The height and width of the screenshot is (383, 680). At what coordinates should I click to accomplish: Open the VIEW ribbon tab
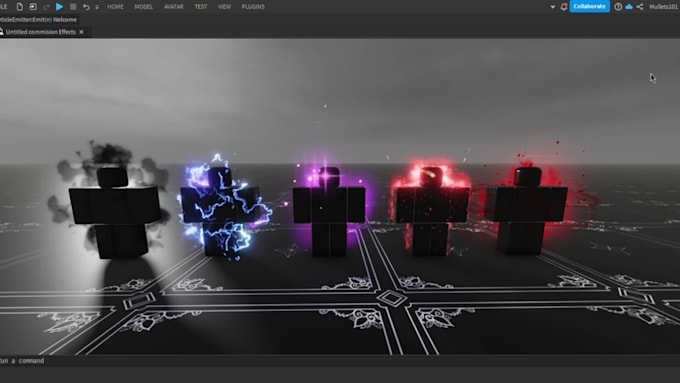pos(224,7)
